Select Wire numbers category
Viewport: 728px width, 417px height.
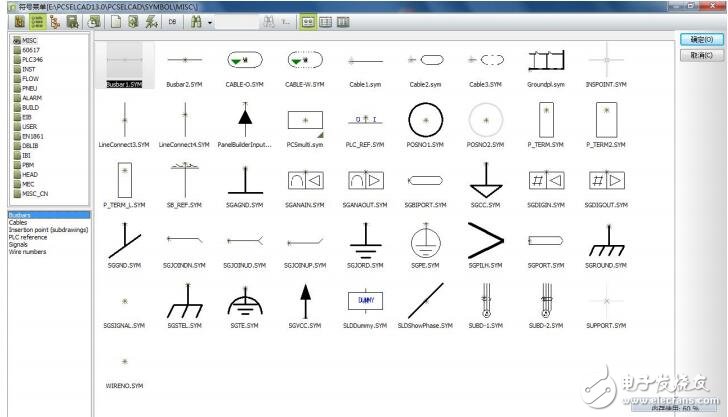coord(27,252)
